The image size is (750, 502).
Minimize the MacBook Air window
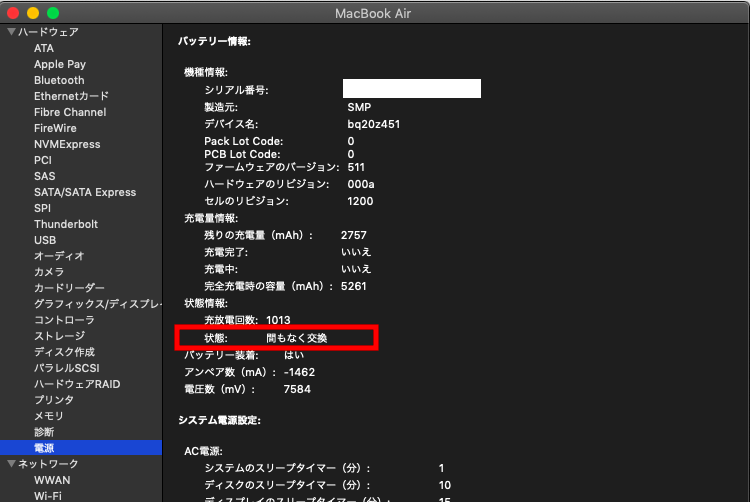[33, 13]
